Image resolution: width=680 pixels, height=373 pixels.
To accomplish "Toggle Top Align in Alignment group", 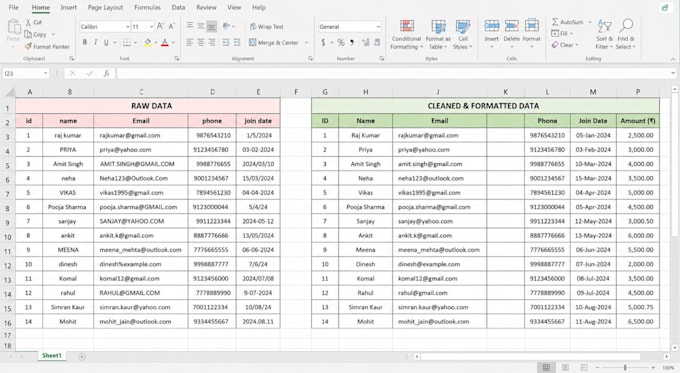I will coord(190,26).
